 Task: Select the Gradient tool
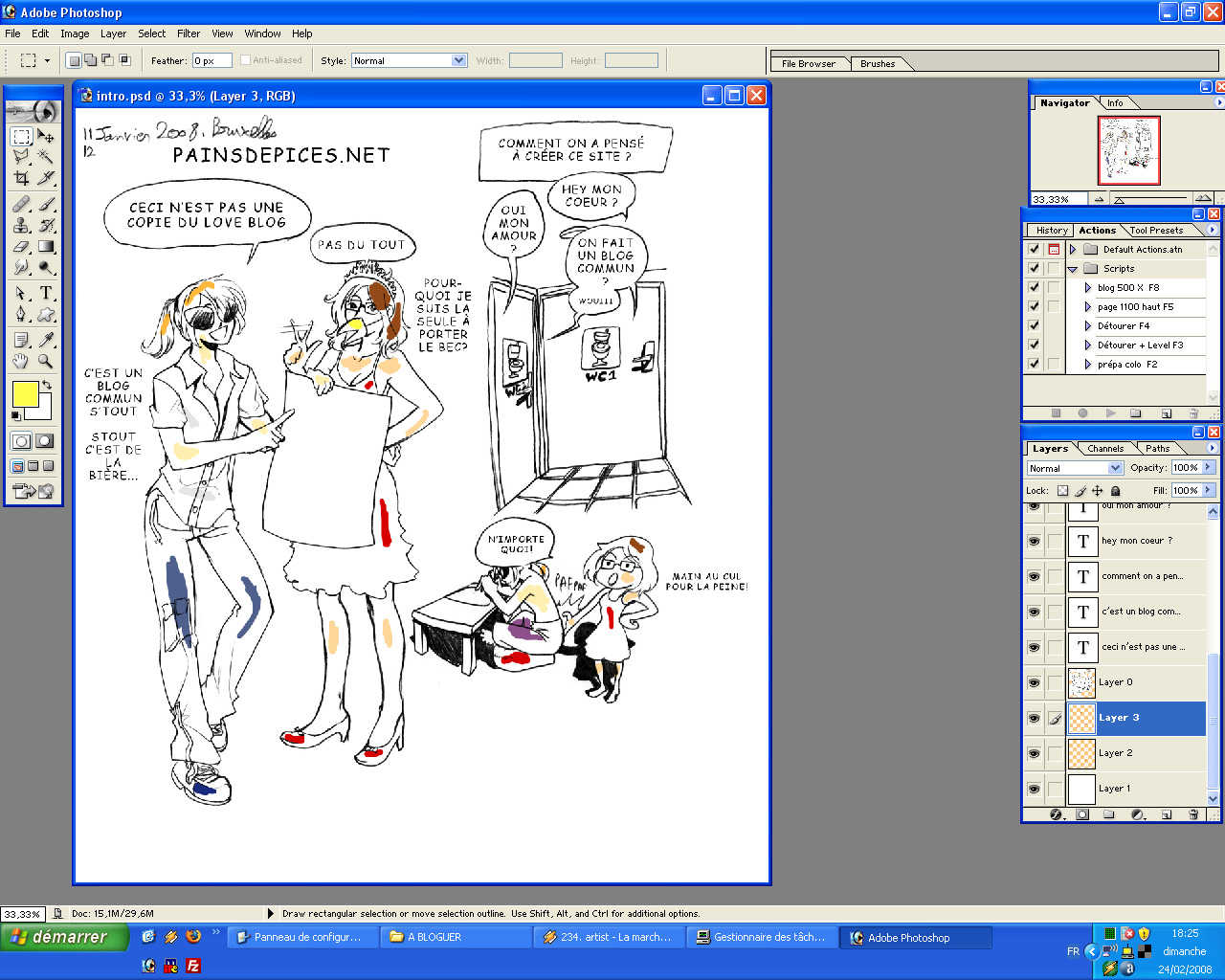45,247
